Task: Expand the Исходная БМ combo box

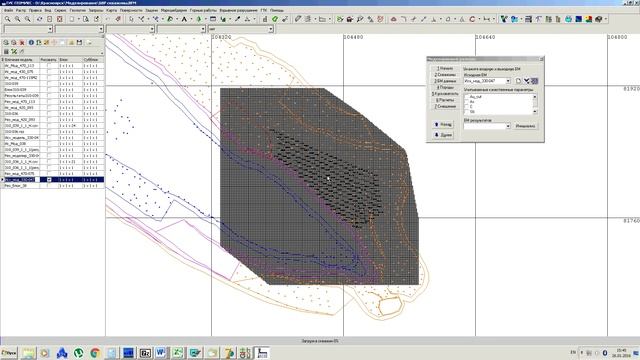Action: [508, 81]
